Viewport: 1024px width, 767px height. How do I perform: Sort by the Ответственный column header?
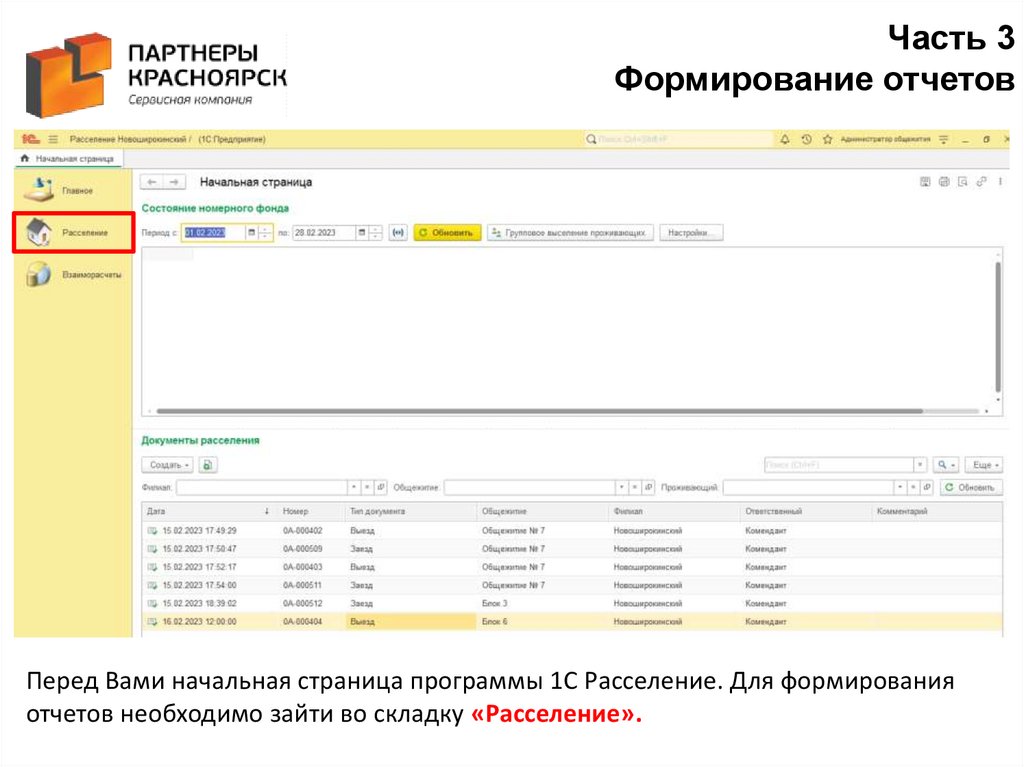[x=806, y=512]
